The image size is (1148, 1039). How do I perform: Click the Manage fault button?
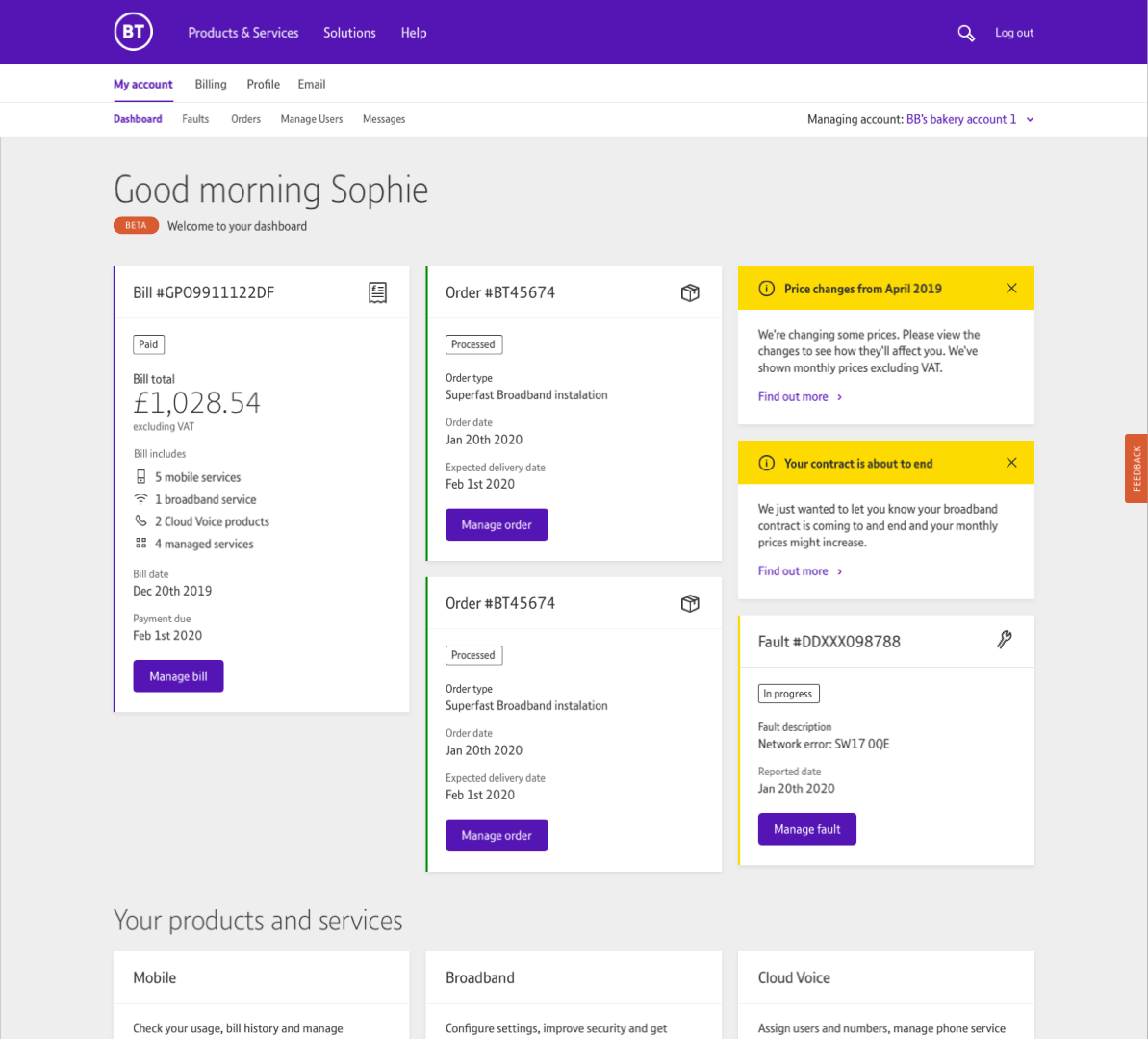(806, 829)
